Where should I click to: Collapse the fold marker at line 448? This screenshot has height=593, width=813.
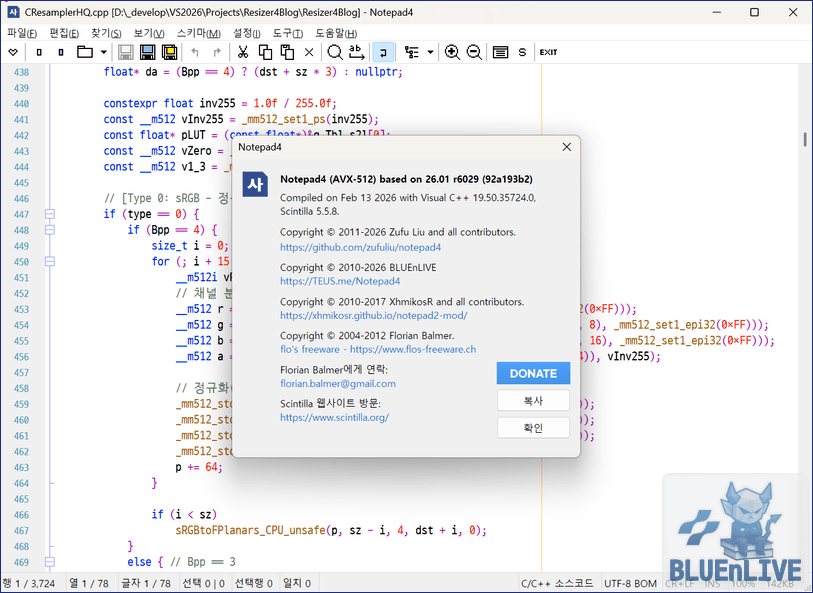coord(50,230)
